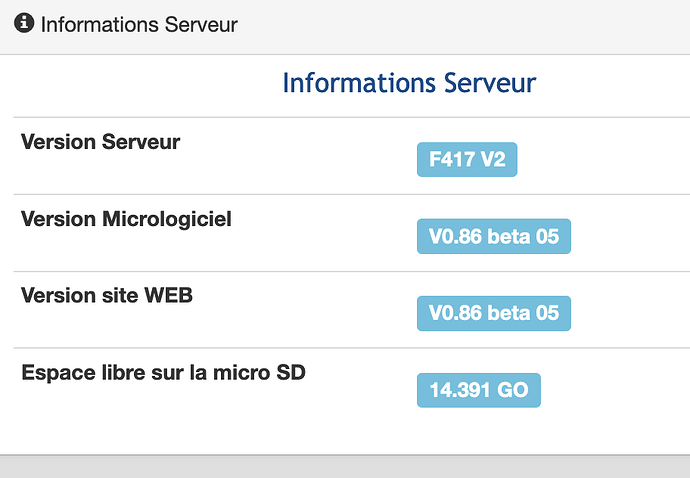The width and height of the screenshot is (690, 478).
Task: Click the word WEB in row label
Action: coord(169,295)
